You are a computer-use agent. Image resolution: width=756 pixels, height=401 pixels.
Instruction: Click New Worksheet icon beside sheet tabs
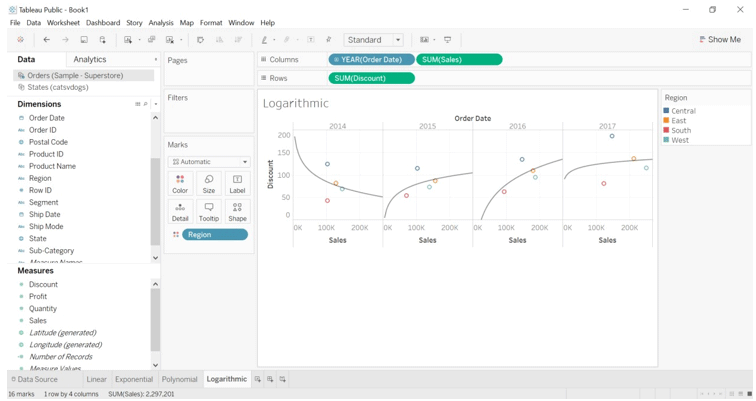[x=258, y=379]
